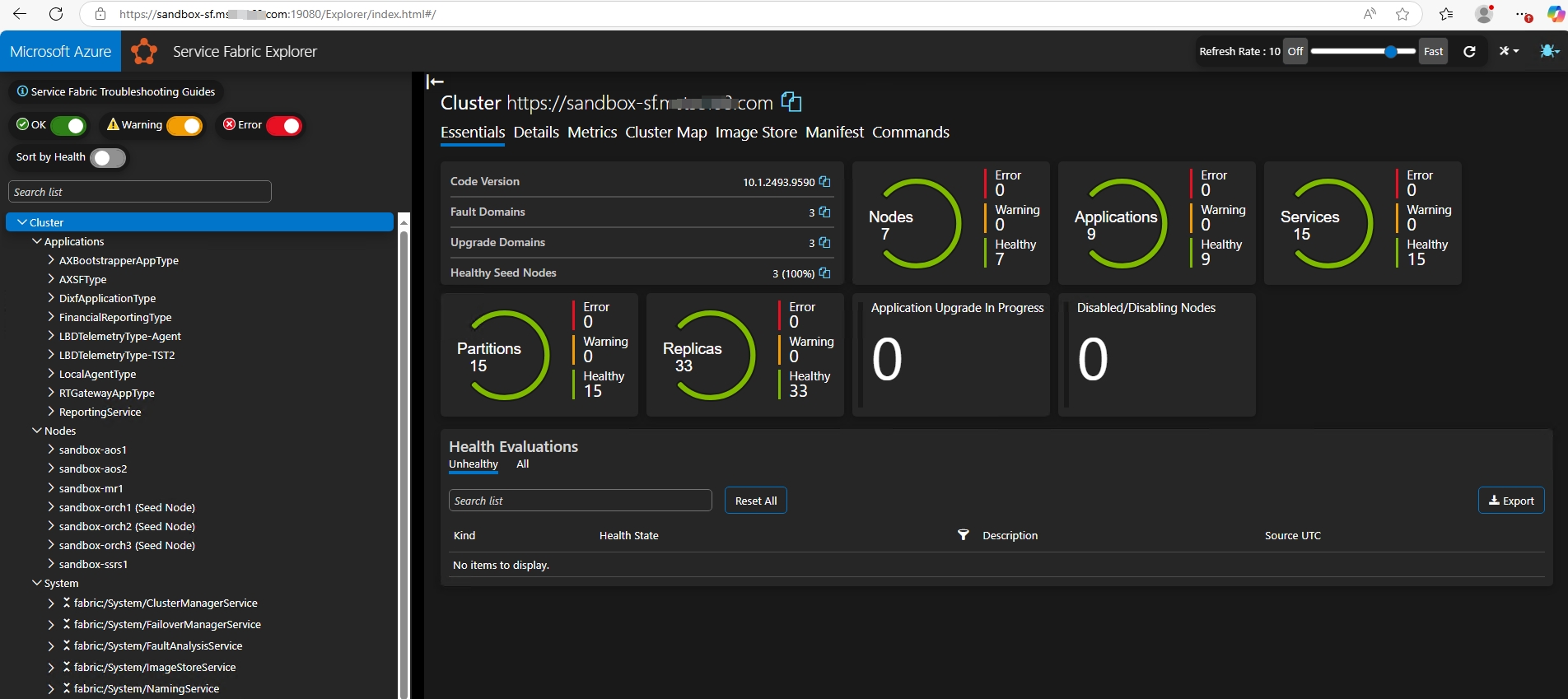The width and height of the screenshot is (1568, 699).
Task: Open the Image Store tab
Action: click(756, 132)
